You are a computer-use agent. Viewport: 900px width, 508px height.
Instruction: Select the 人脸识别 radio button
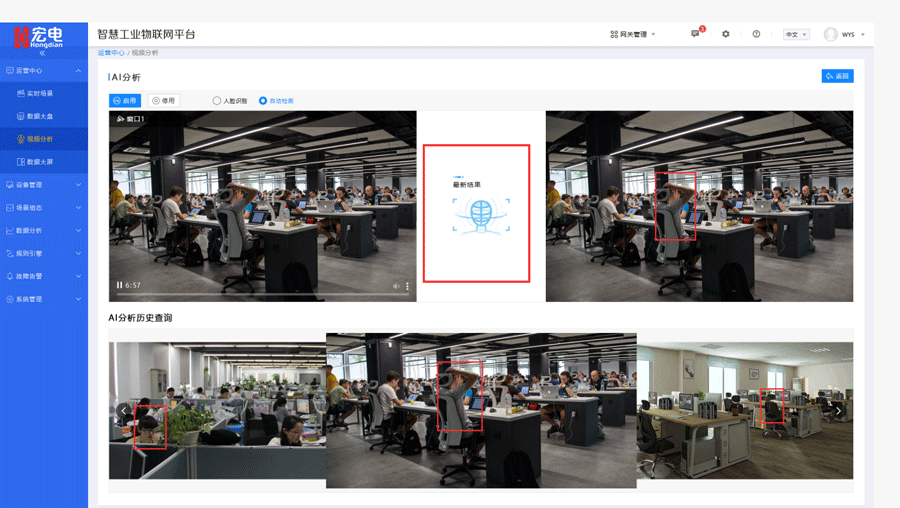click(217, 101)
